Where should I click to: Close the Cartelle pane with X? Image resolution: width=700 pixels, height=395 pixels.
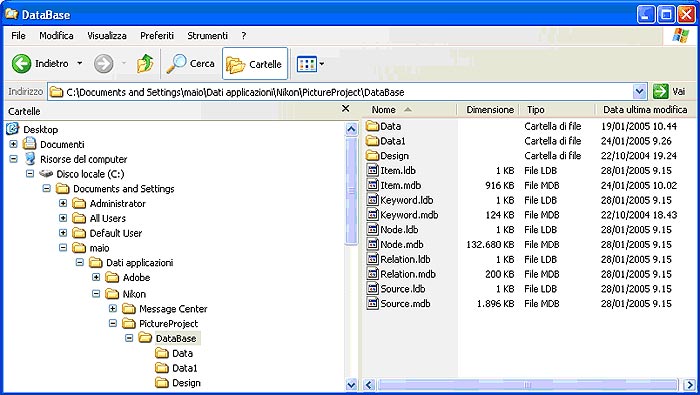point(346,108)
